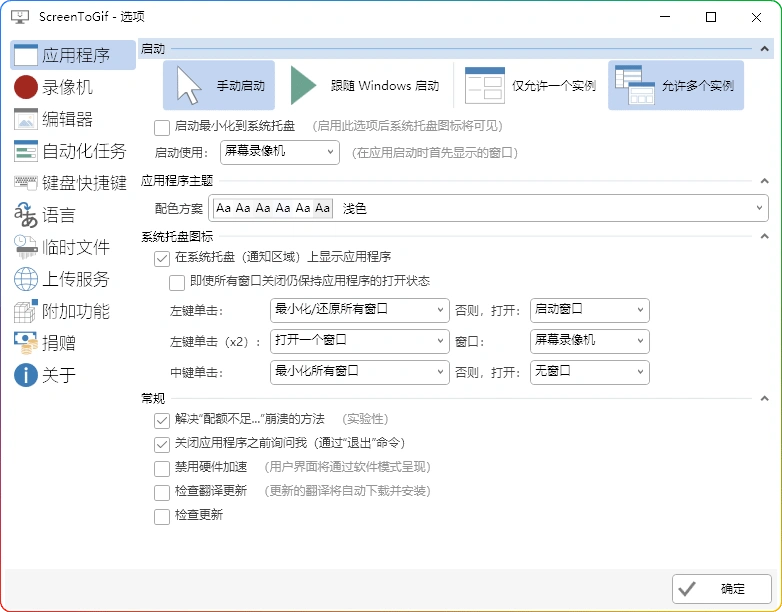Screen dimensions: 782x612
Task: Click the cursor icon for 手动启动
Action: pos(189,86)
